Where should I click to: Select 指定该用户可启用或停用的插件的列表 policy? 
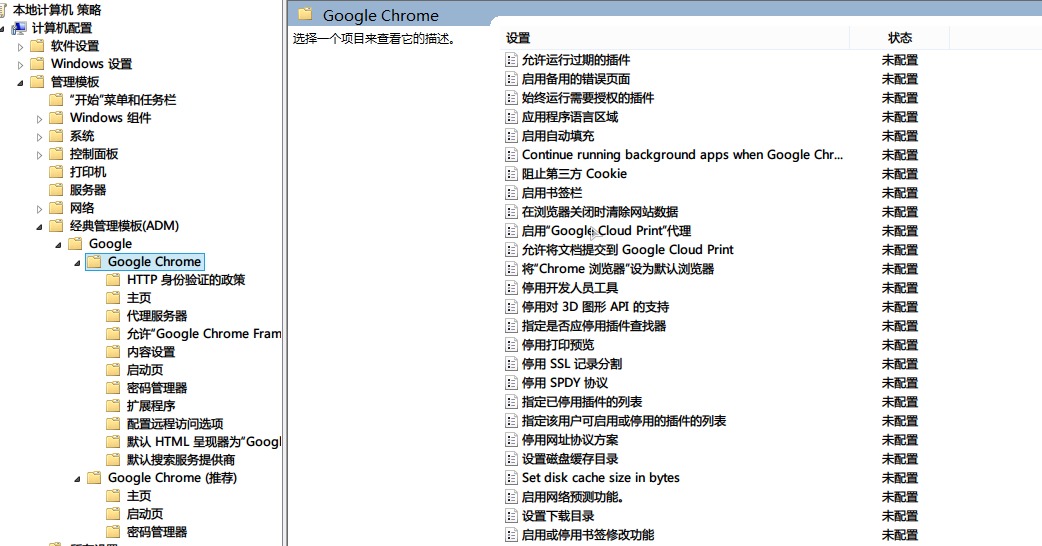coord(623,421)
